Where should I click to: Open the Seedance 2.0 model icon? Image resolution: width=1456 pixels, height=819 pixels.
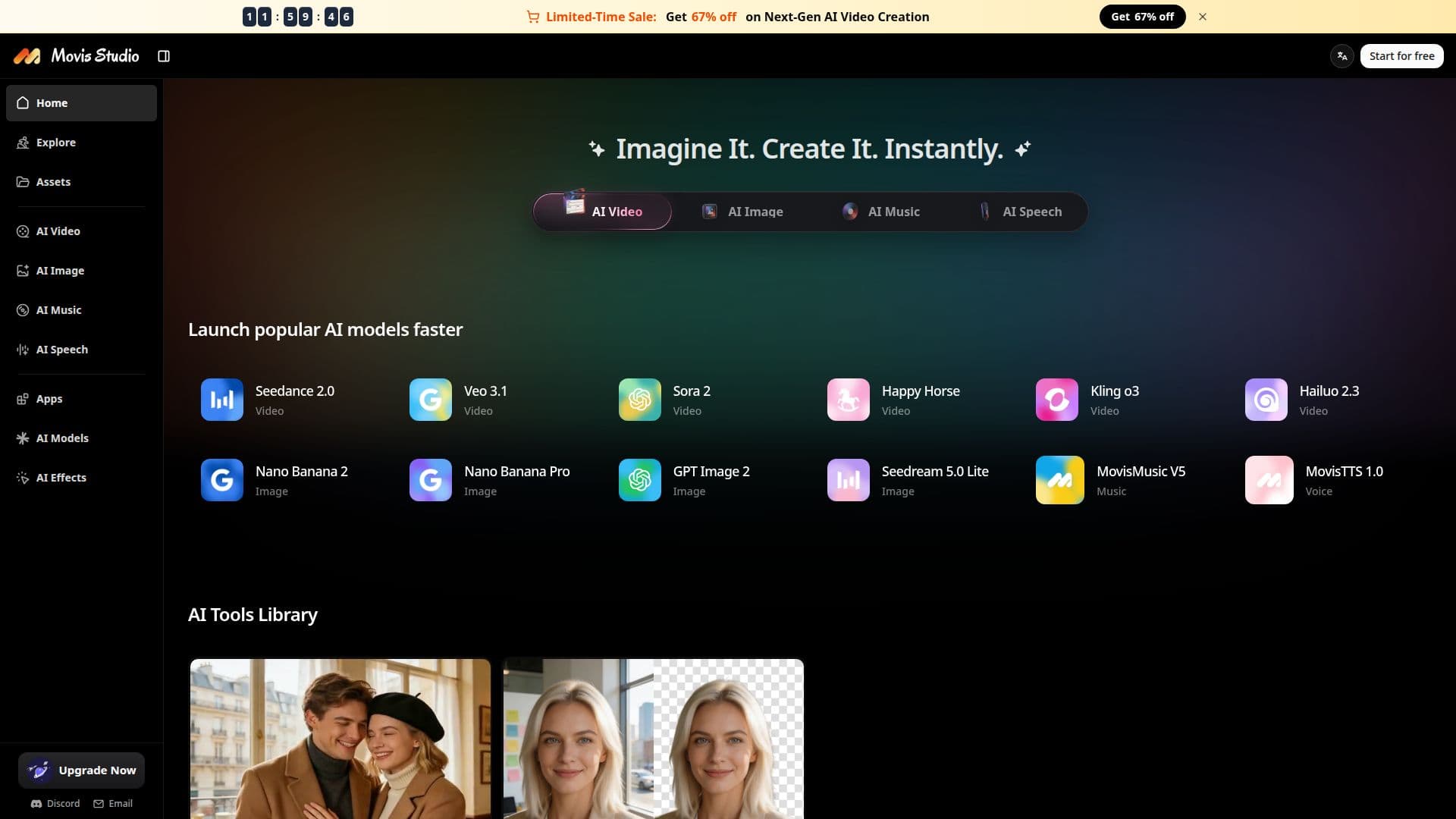point(222,400)
